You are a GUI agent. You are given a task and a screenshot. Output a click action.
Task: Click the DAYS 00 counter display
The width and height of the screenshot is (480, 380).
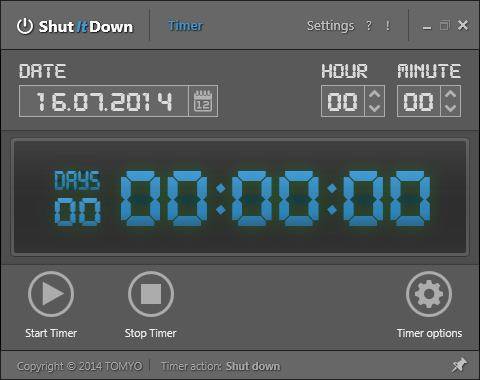(77, 198)
